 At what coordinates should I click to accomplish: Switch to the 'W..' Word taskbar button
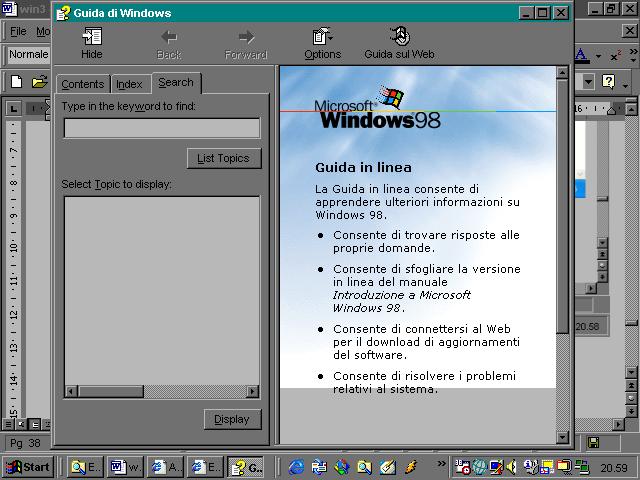click(x=125, y=467)
